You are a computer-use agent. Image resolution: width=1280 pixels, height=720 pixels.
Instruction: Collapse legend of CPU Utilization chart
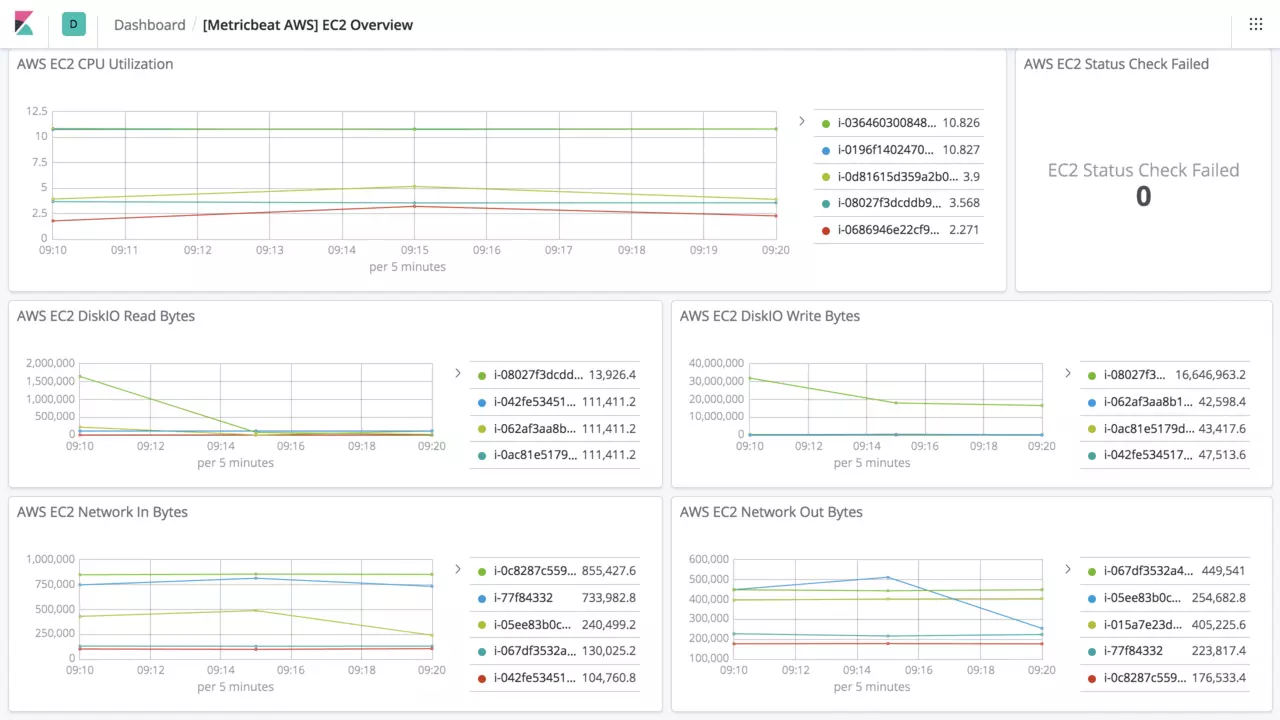click(x=801, y=121)
